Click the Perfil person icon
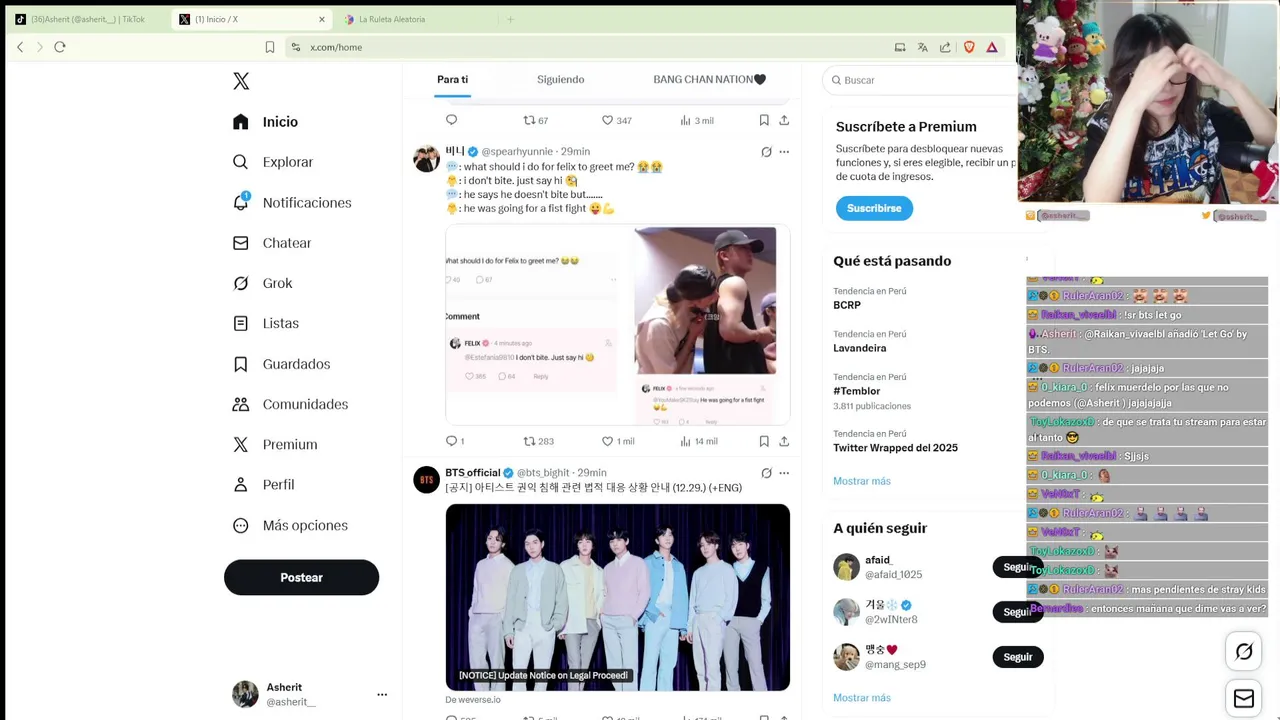 (240, 484)
